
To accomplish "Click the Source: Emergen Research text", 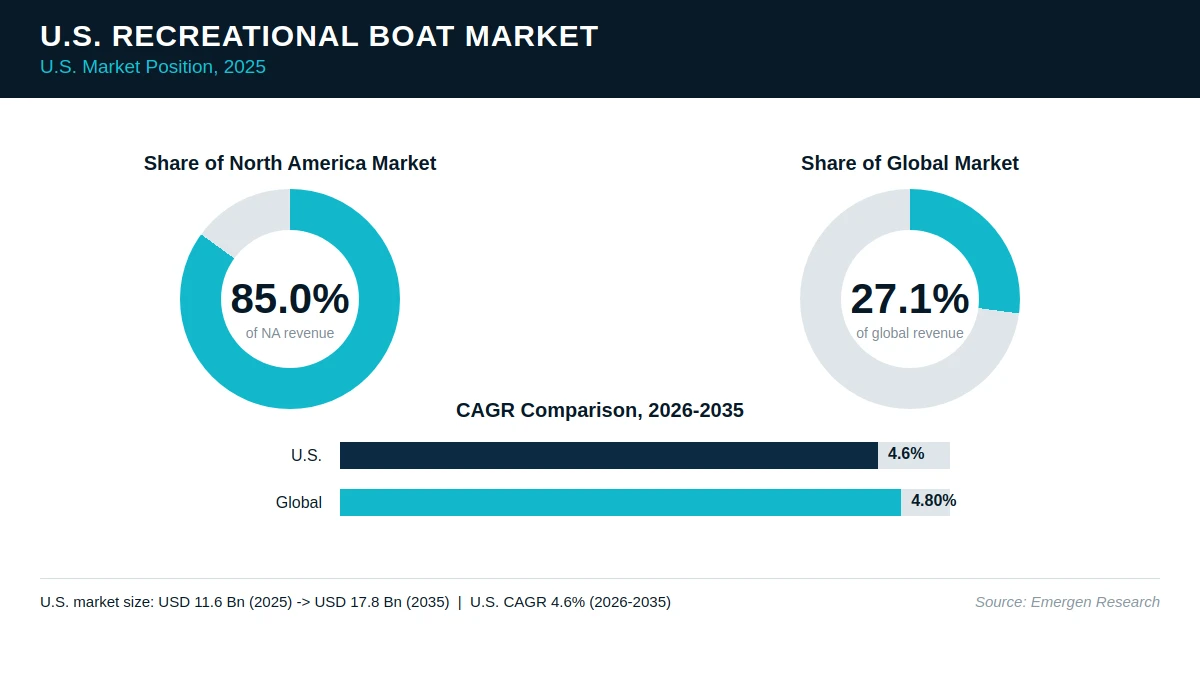I will pos(1067,602).
